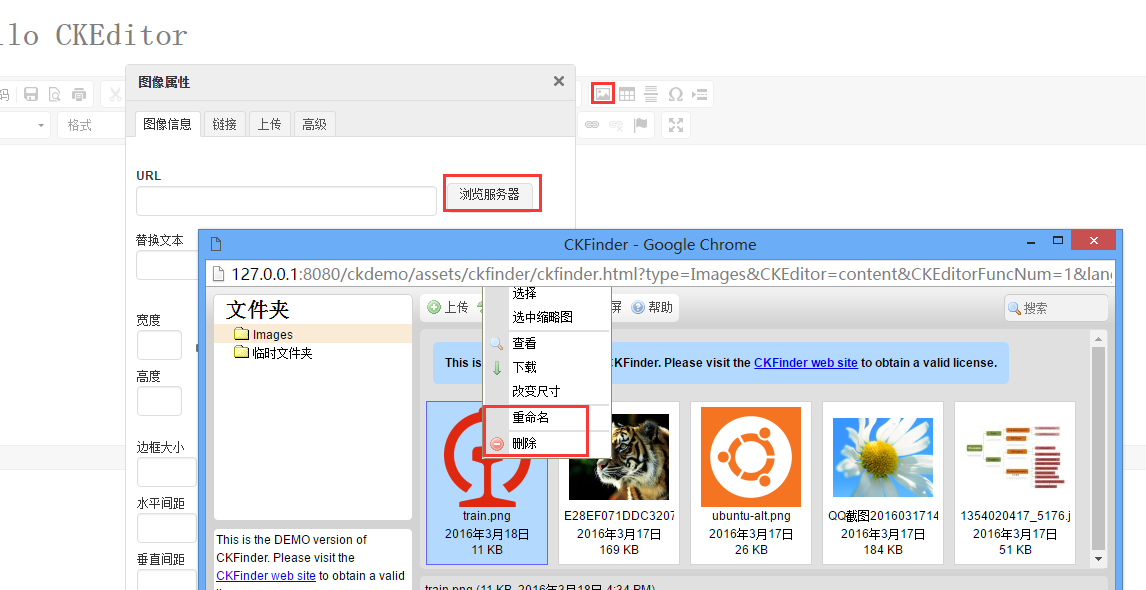Open CKFinder web site link in sidebar
This screenshot has height=590, width=1146.
pyautogui.click(x=266, y=575)
